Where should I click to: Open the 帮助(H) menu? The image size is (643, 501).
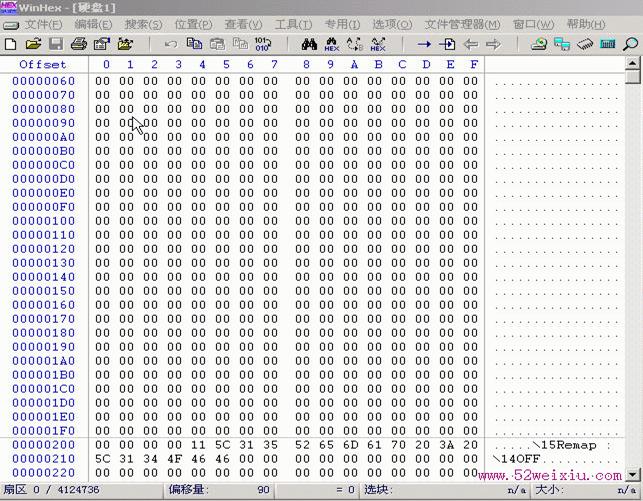[586, 24]
